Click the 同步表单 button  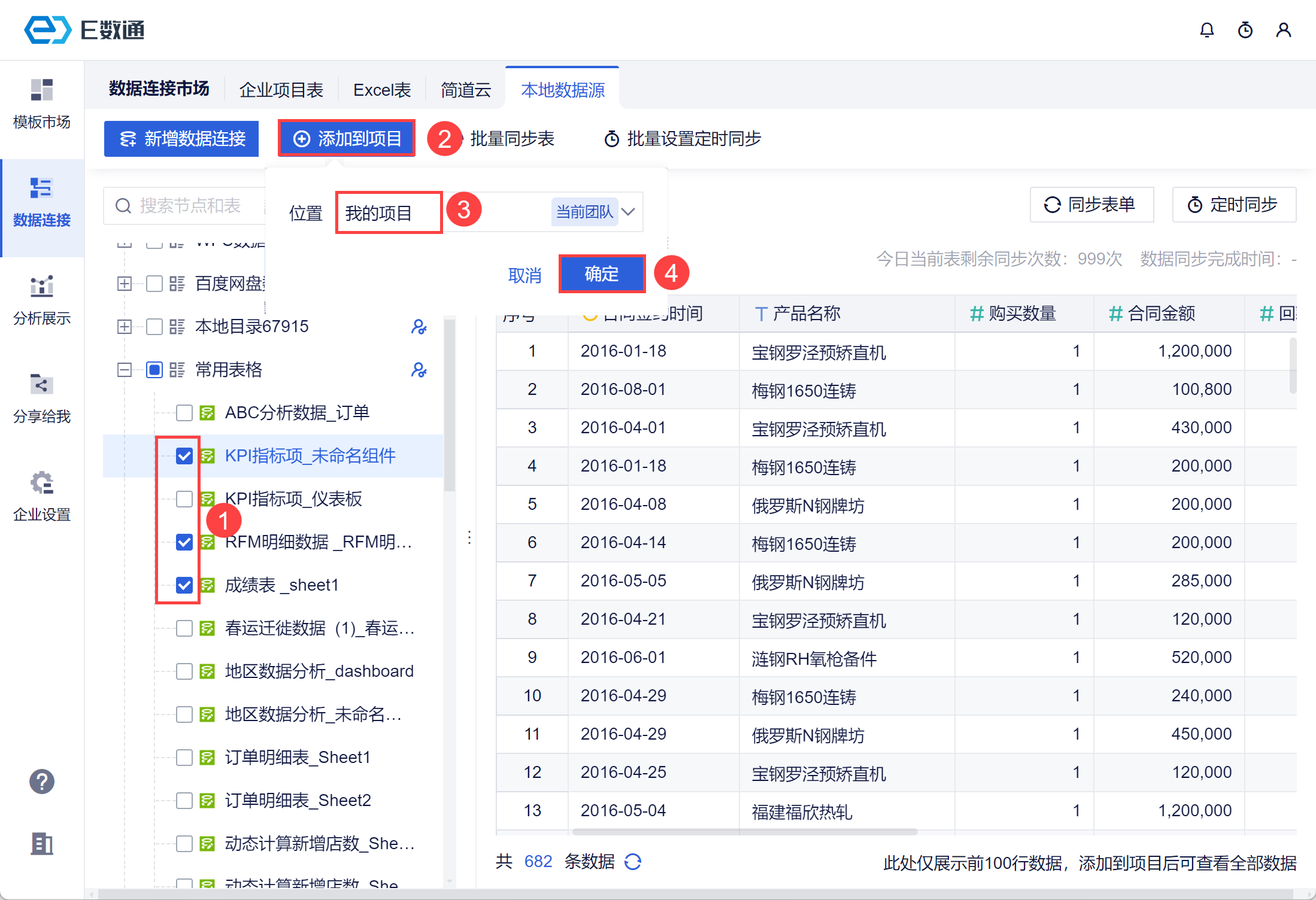click(x=1091, y=205)
